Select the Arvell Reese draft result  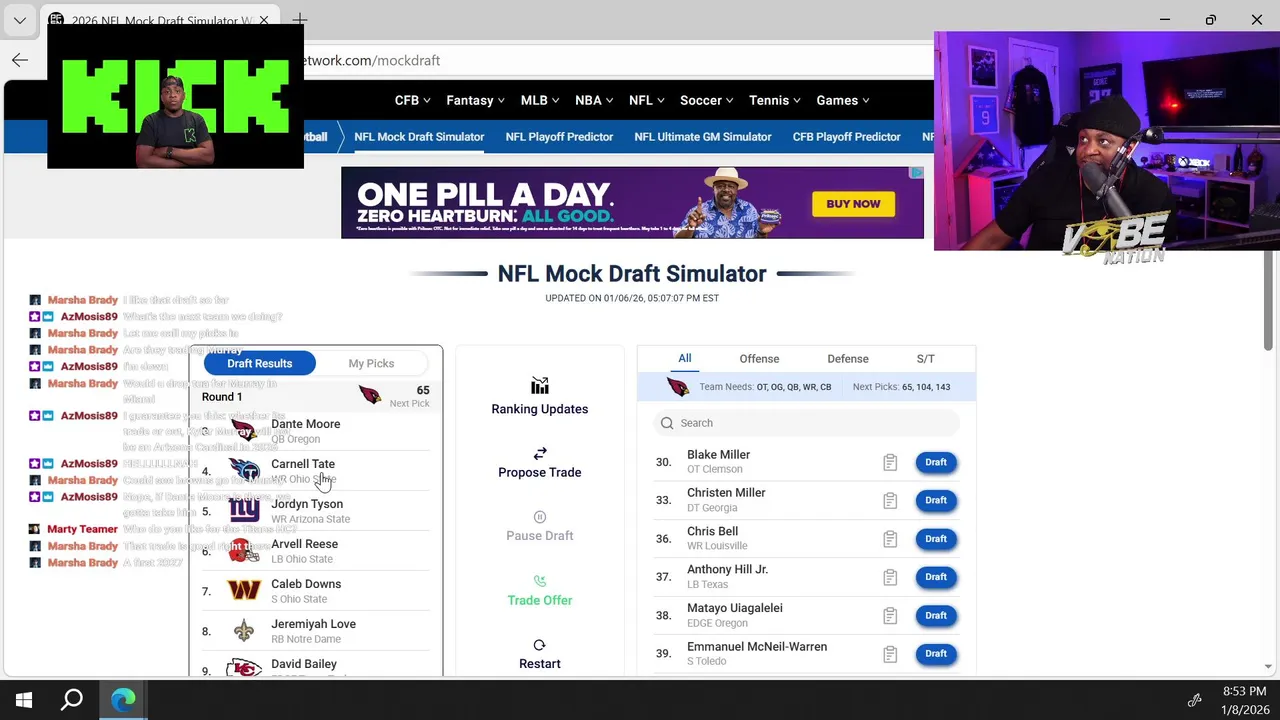click(x=316, y=550)
